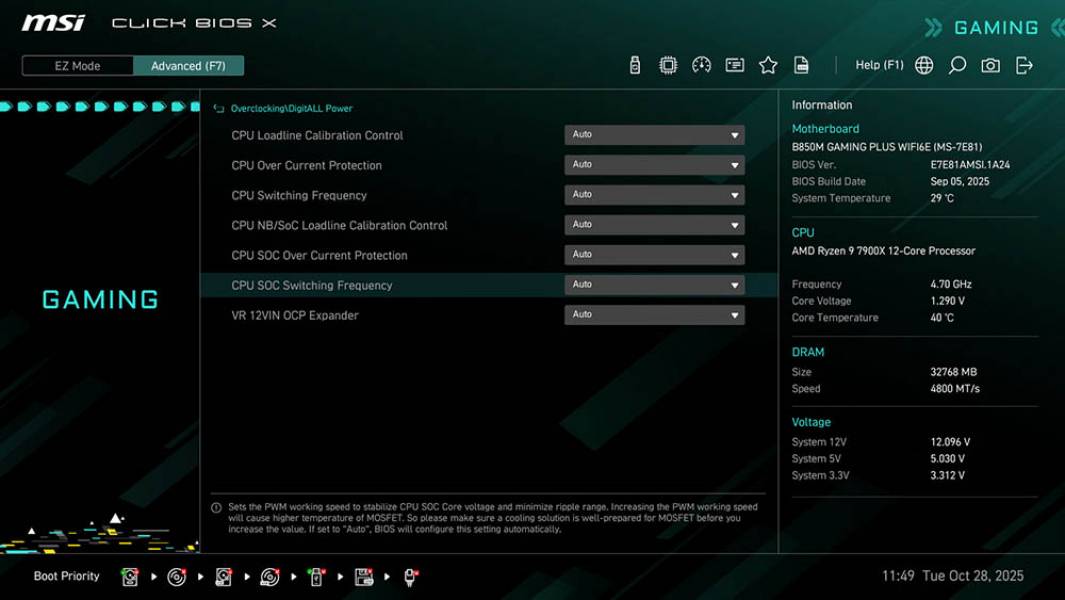Open the Favorites star icon
Image resolution: width=1065 pixels, height=600 pixels.
click(x=768, y=63)
